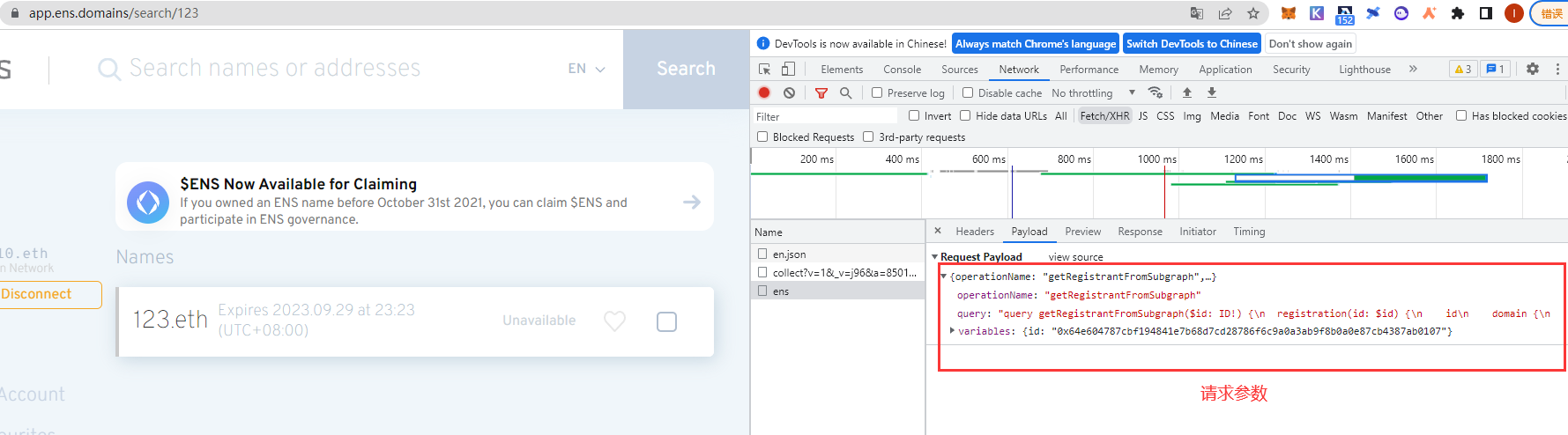The height and width of the screenshot is (435, 1568).
Task: Favorite 123.eth with the heart
Action: pos(614,321)
